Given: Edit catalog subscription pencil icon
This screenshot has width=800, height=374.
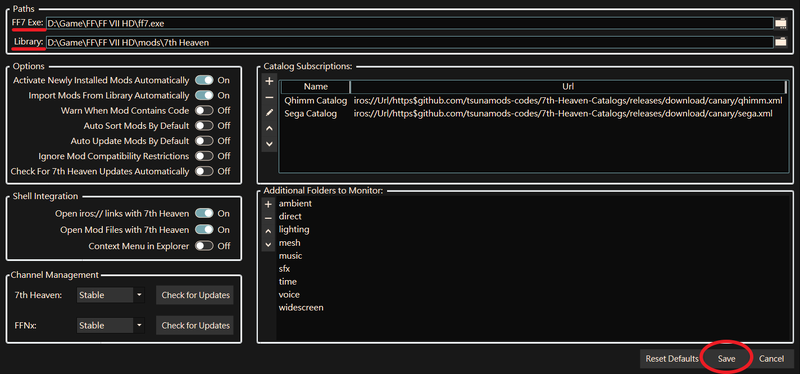Looking at the screenshot, I should pyautogui.click(x=269, y=113).
